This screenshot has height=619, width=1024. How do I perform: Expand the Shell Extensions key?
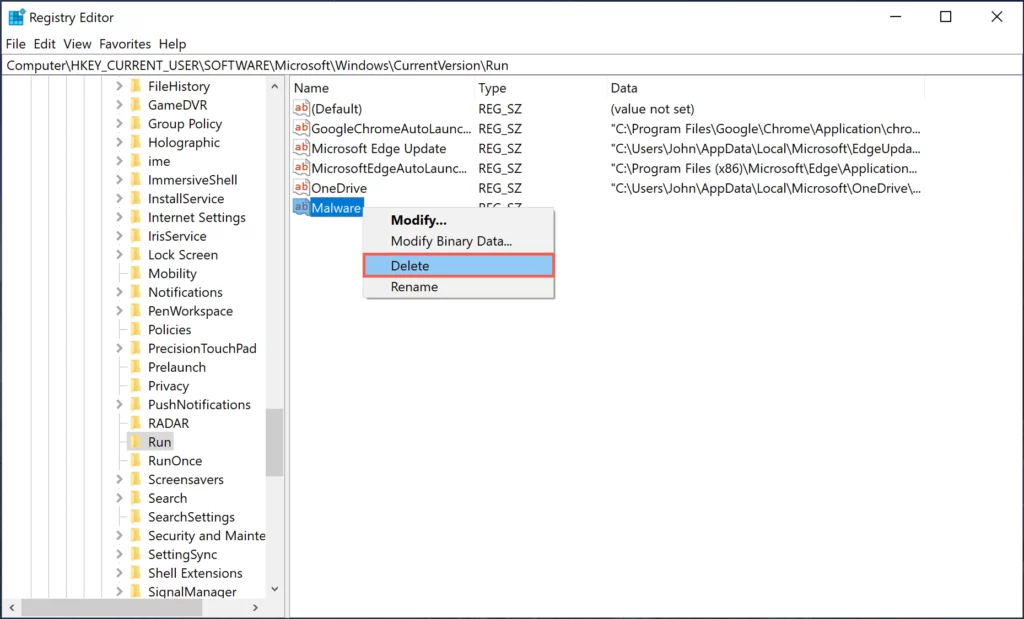121,572
